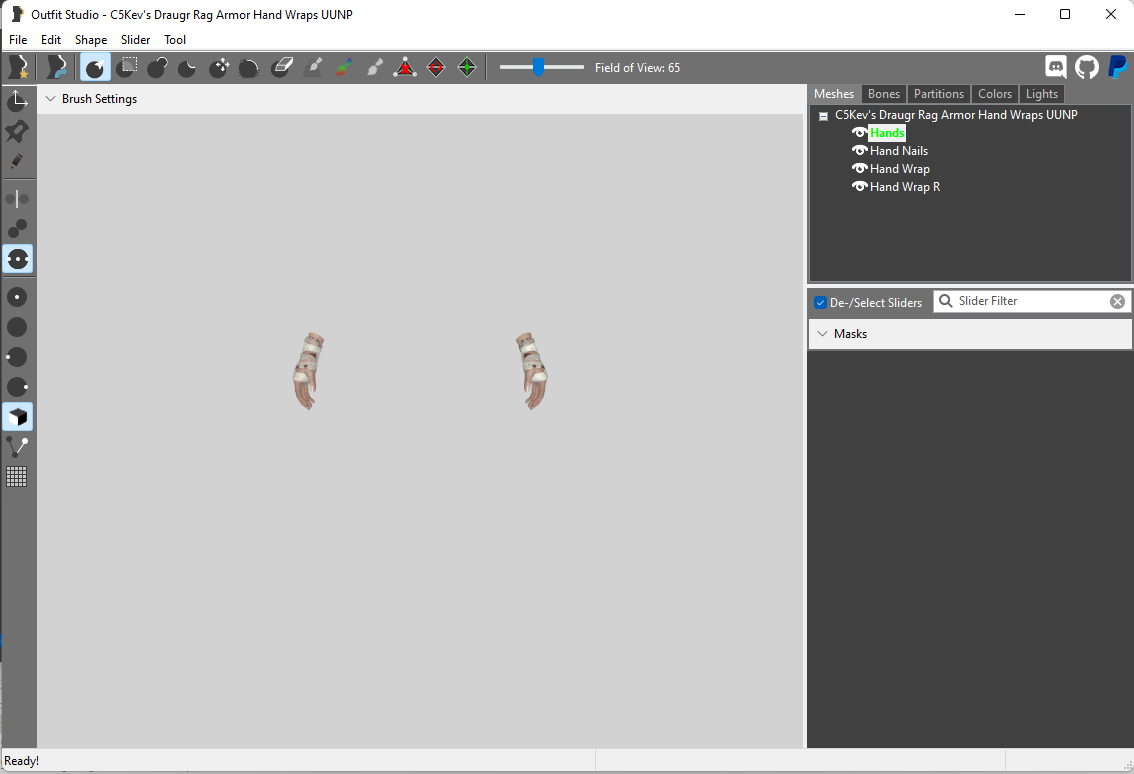Switch to the Colors tab
Screen dimensions: 1134x774
(995, 94)
